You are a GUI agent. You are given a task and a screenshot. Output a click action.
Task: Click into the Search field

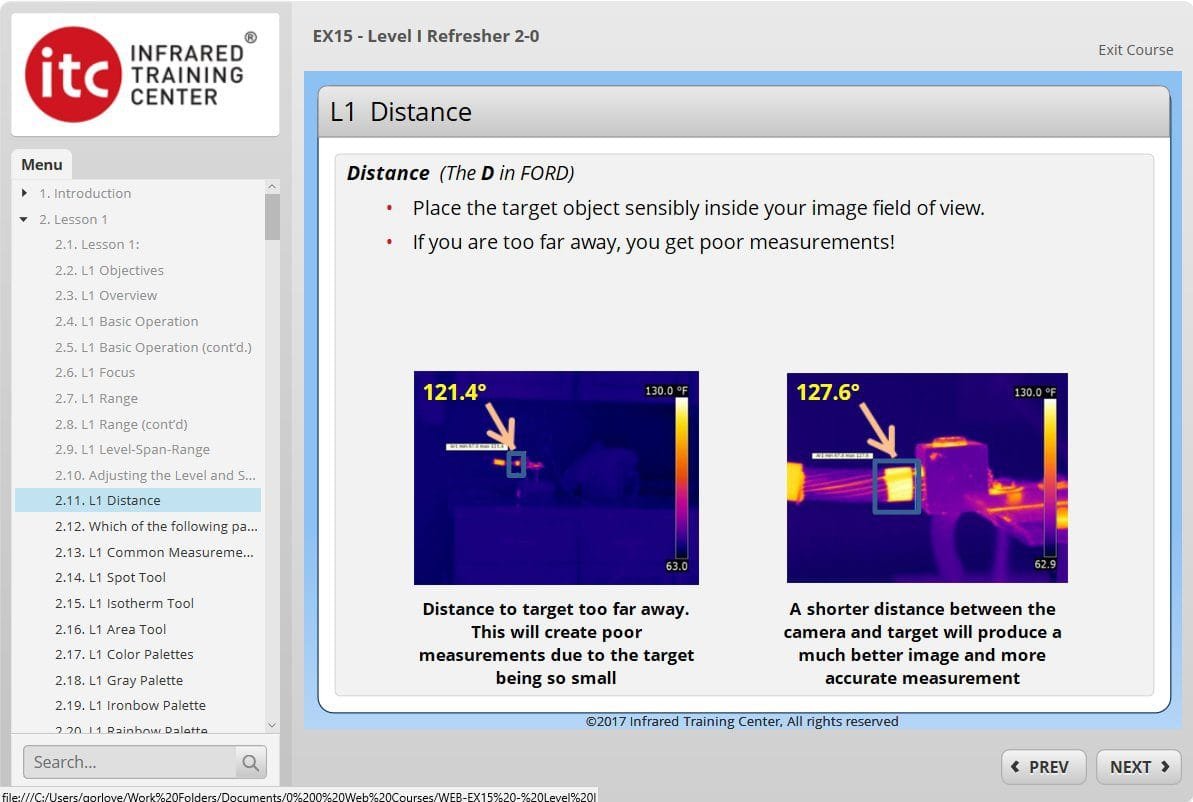(x=130, y=763)
